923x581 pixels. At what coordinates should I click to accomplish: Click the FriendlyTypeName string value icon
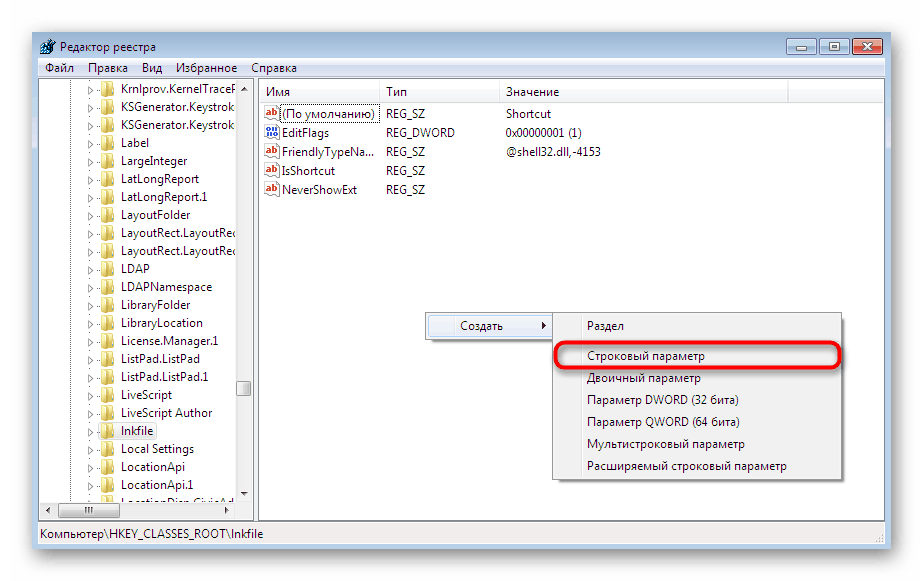[x=272, y=151]
